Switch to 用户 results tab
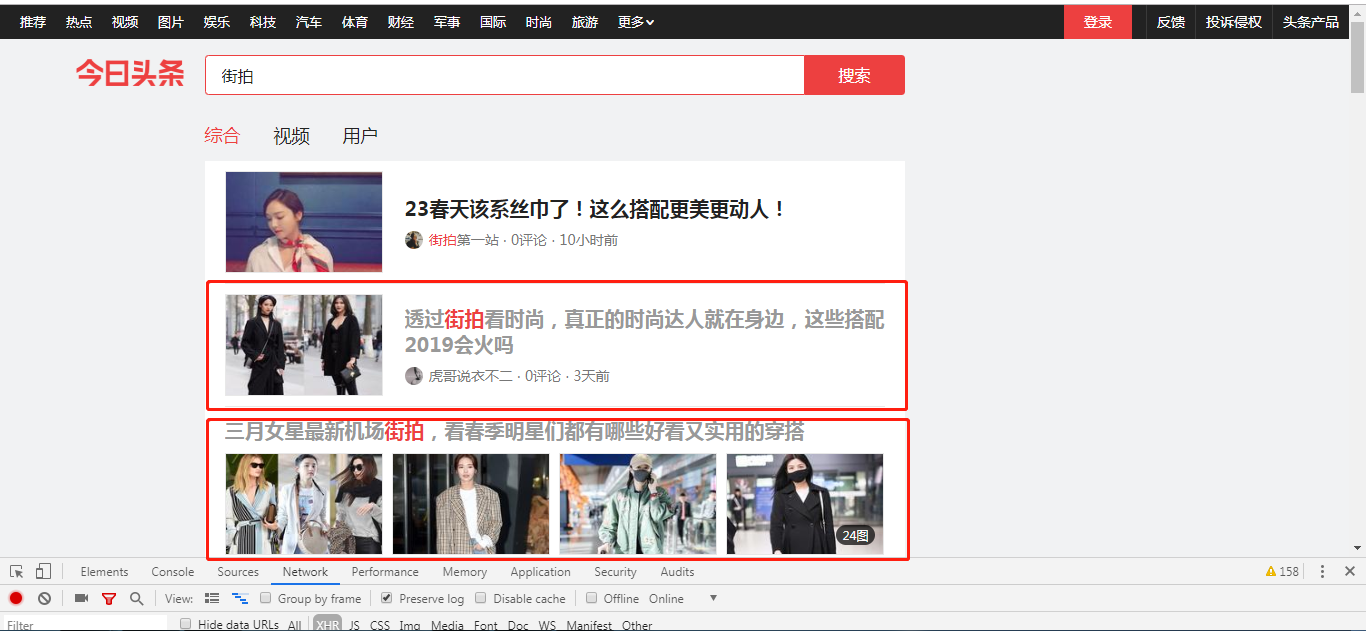Screen dimensions: 1366x631 pos(360,135)
